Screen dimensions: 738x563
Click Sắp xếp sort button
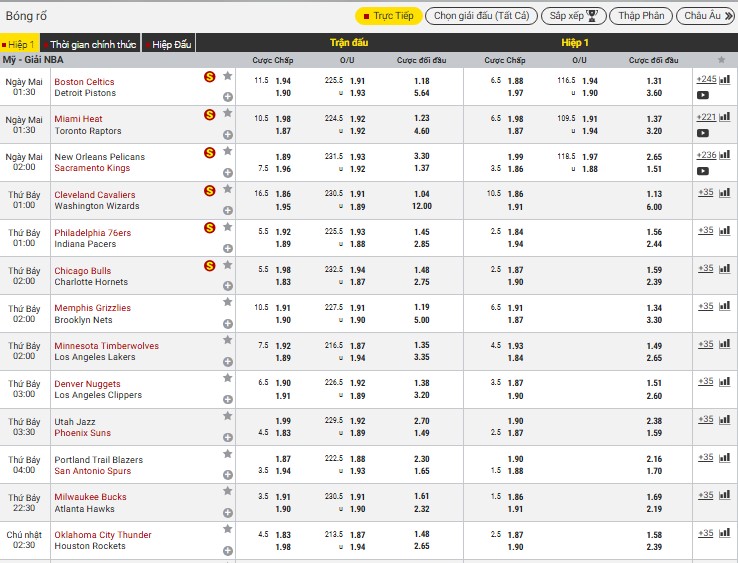(x=574, y=16)
